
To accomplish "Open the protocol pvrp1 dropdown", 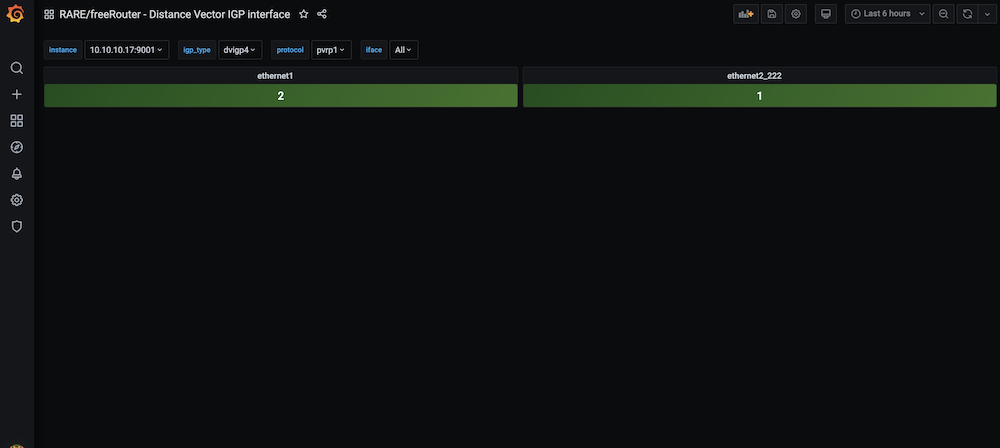I will click(331, 50).
